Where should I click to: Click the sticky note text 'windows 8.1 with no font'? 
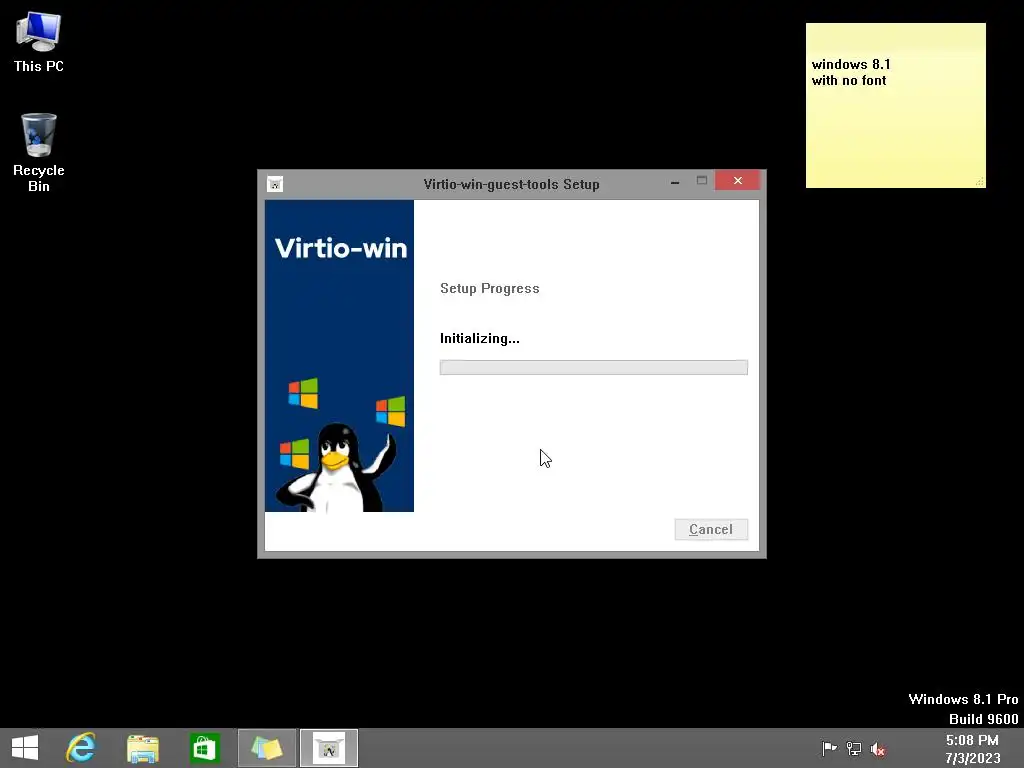pyautogui.click(x=851, y=72)
